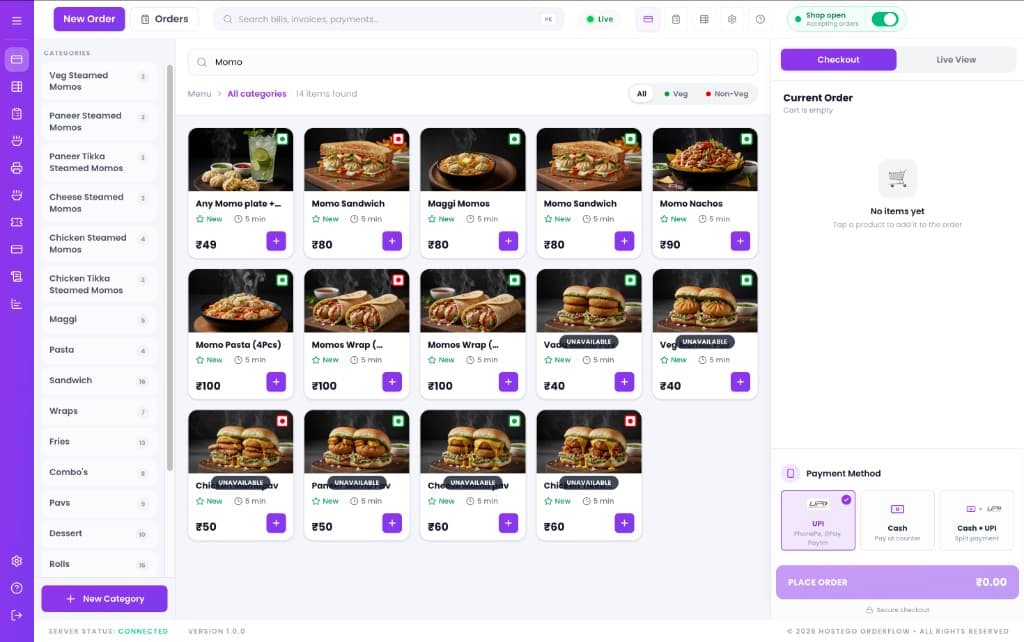Open the Veg Steamed Momos category
The height and width of the screenshot is (642, 1024).
(99, 81)
